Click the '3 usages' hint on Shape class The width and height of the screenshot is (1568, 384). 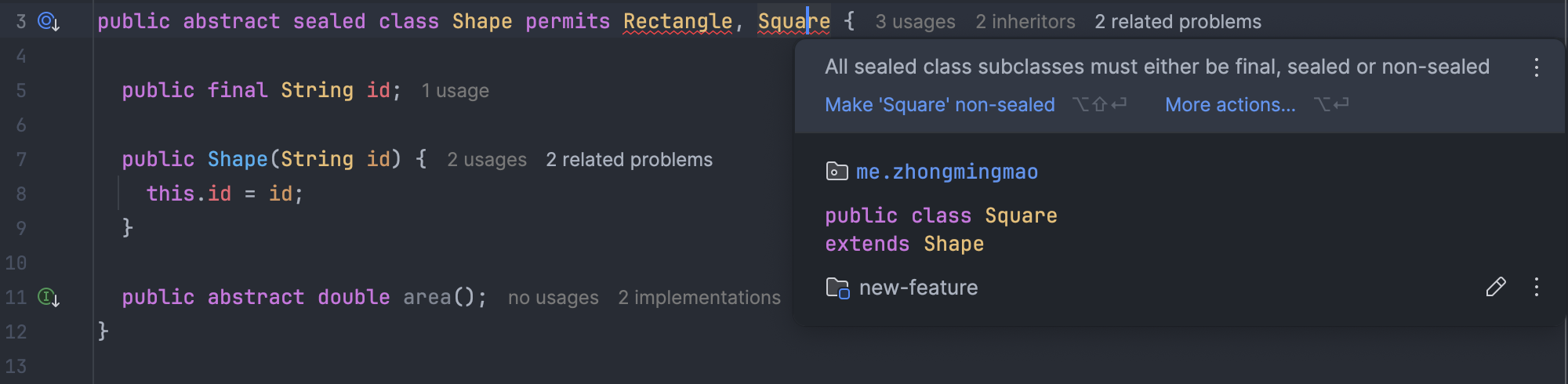(915, 22)
